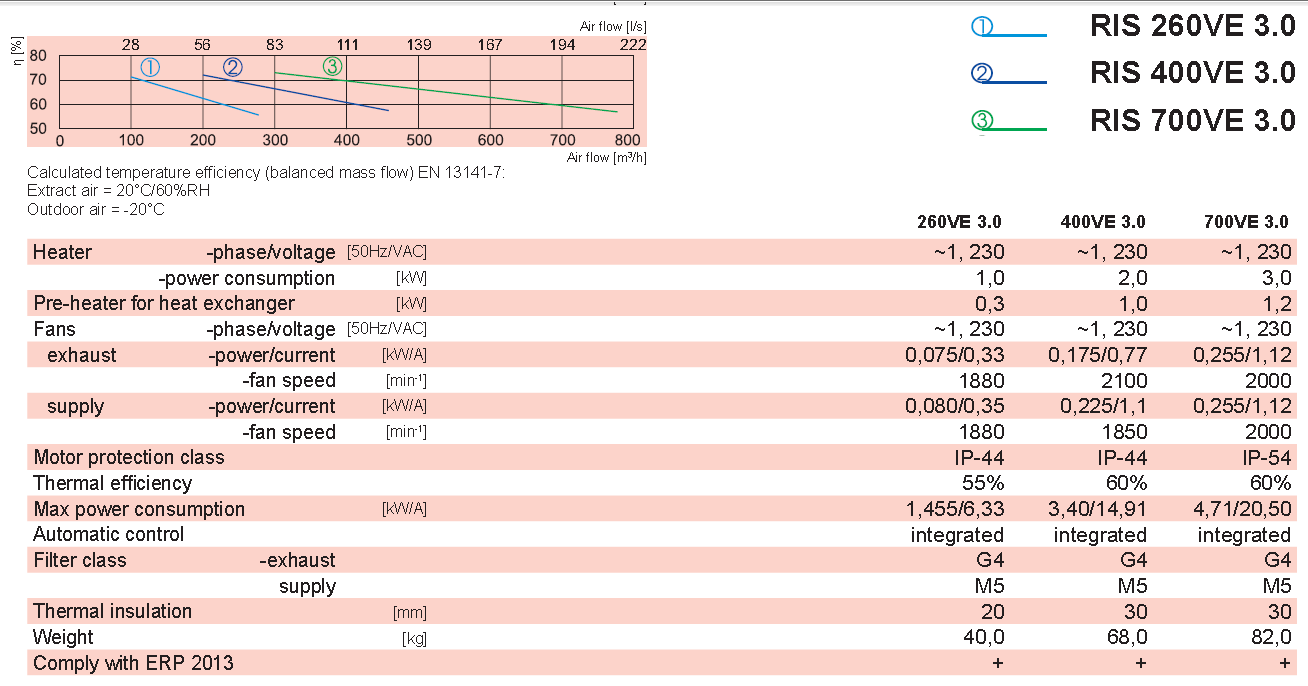Image resolution: width=1308 pixels, height=686 pixels.
Task: Select the circled 3 marker inside the efficiency chart
Action: tap(333, 67)
